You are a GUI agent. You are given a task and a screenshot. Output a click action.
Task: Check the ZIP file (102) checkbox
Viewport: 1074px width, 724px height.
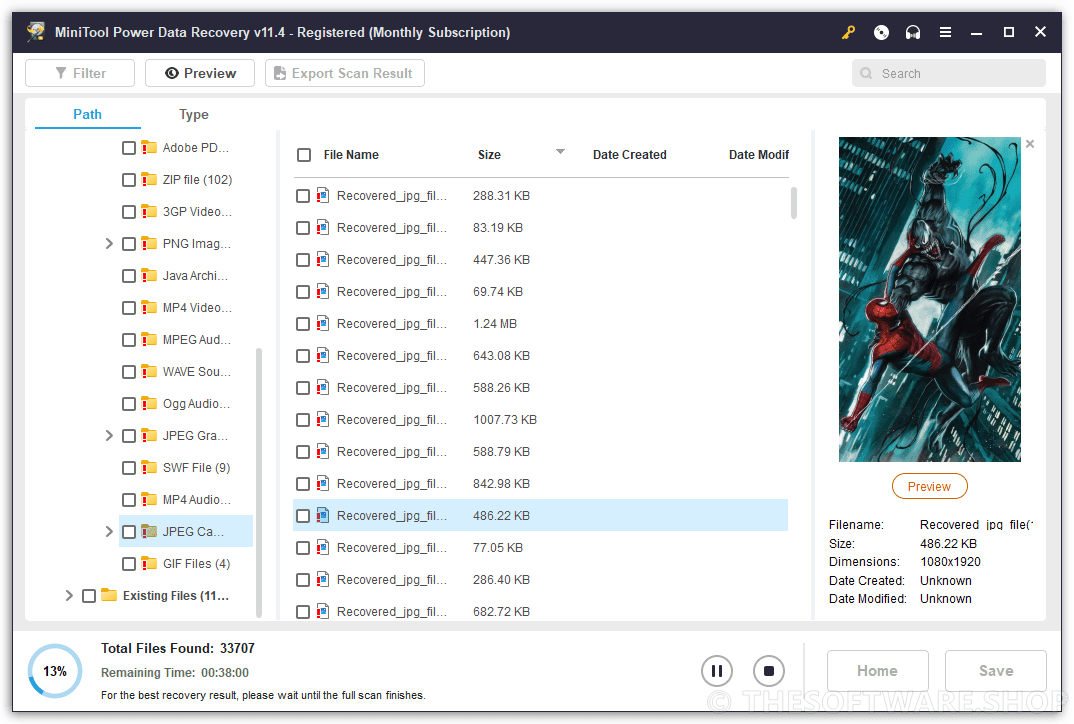(x=129, y=180)
